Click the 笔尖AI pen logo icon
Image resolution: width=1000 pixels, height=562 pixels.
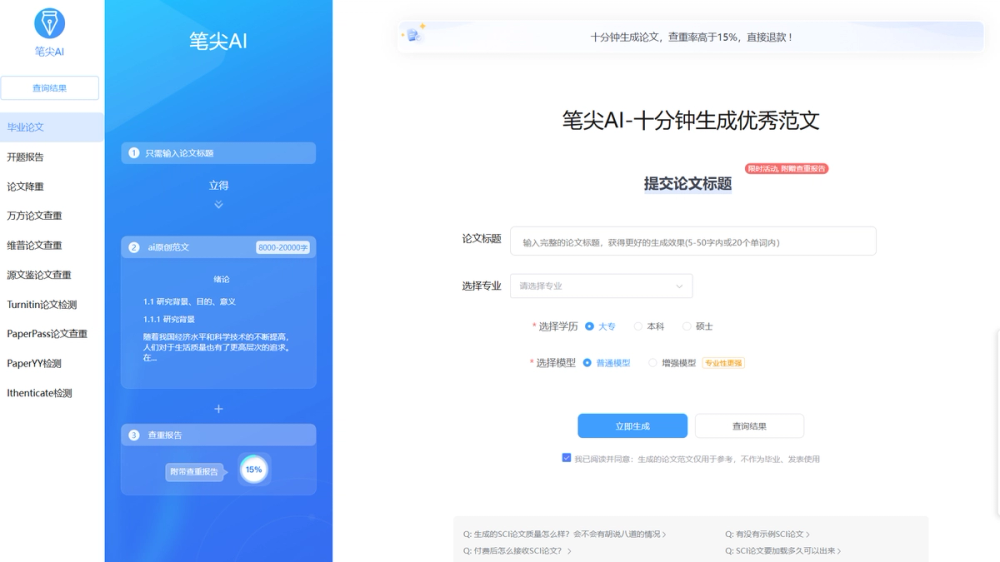point(49,24)
